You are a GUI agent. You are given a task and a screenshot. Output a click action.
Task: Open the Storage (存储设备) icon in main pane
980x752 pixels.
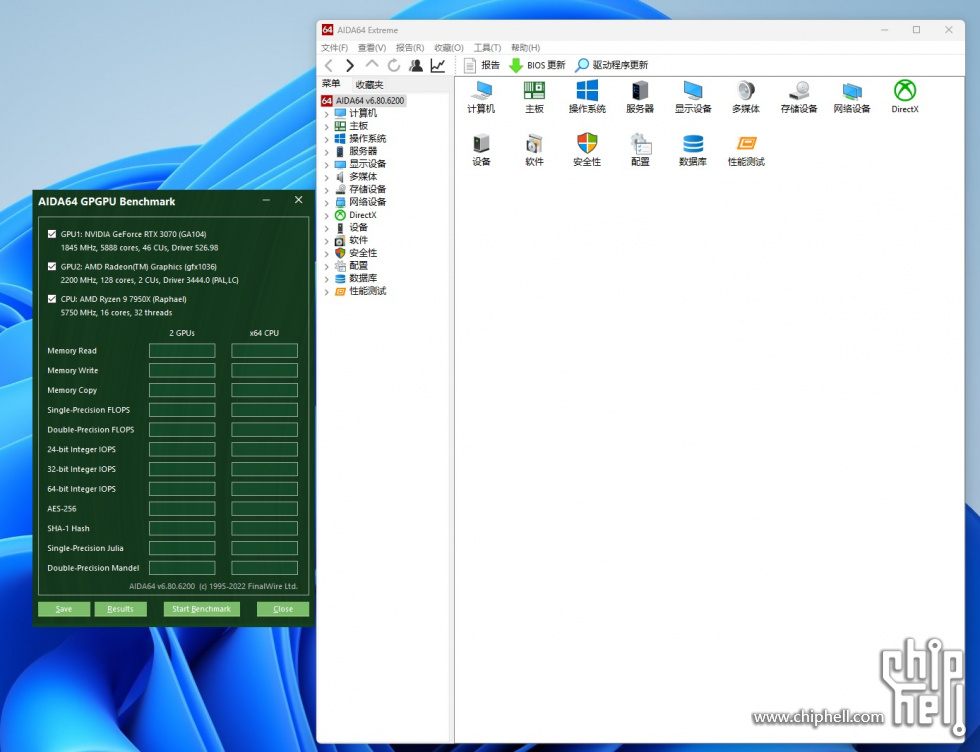coord(799,97)
